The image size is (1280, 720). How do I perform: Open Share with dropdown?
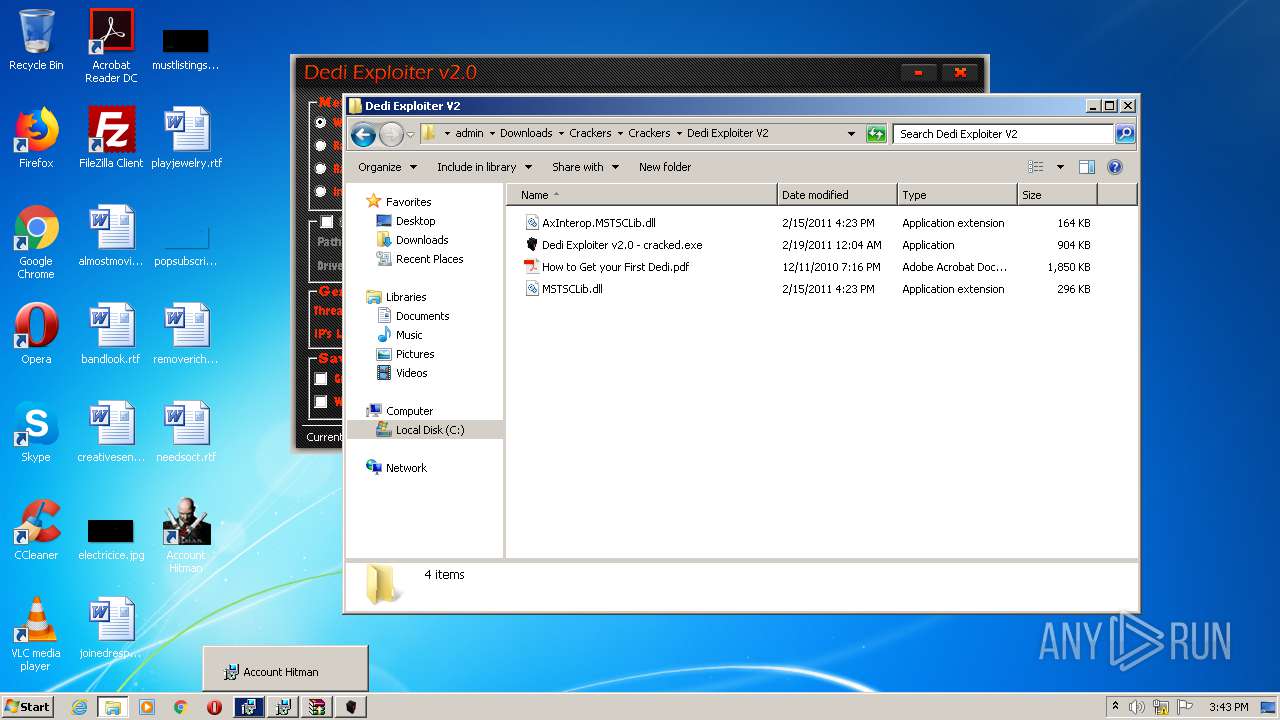(585, 167)
